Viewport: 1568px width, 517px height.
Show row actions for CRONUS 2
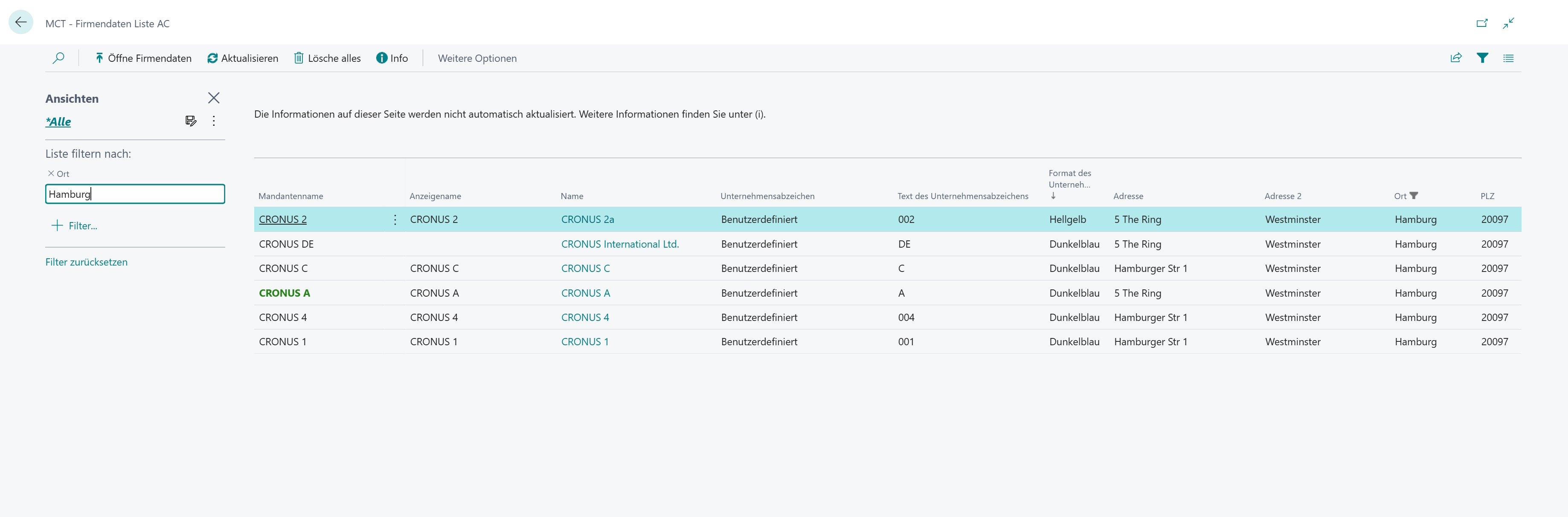click(395, 220)
